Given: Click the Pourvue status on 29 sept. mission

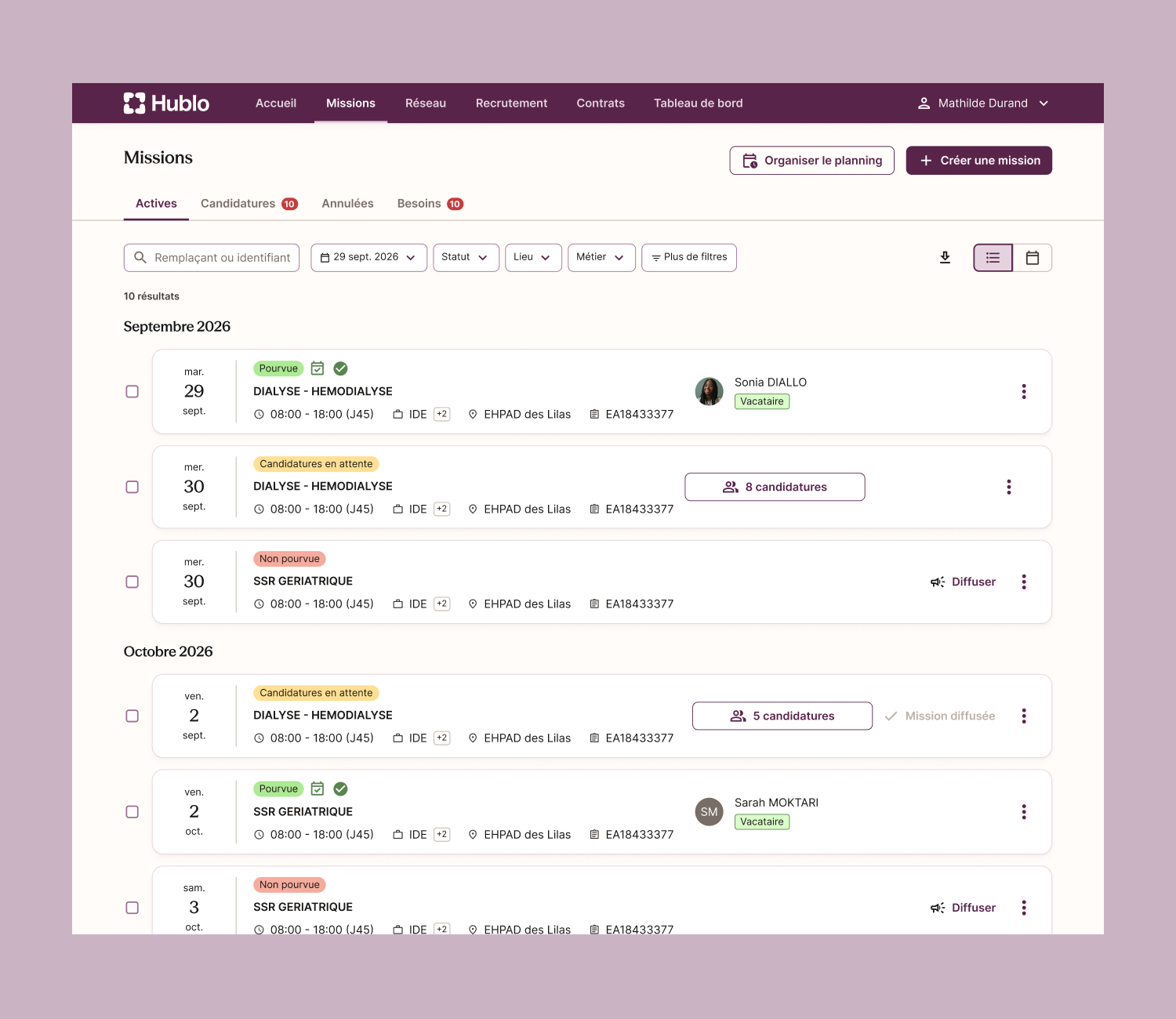Looking at the screenshot, I should pos(278,368).
